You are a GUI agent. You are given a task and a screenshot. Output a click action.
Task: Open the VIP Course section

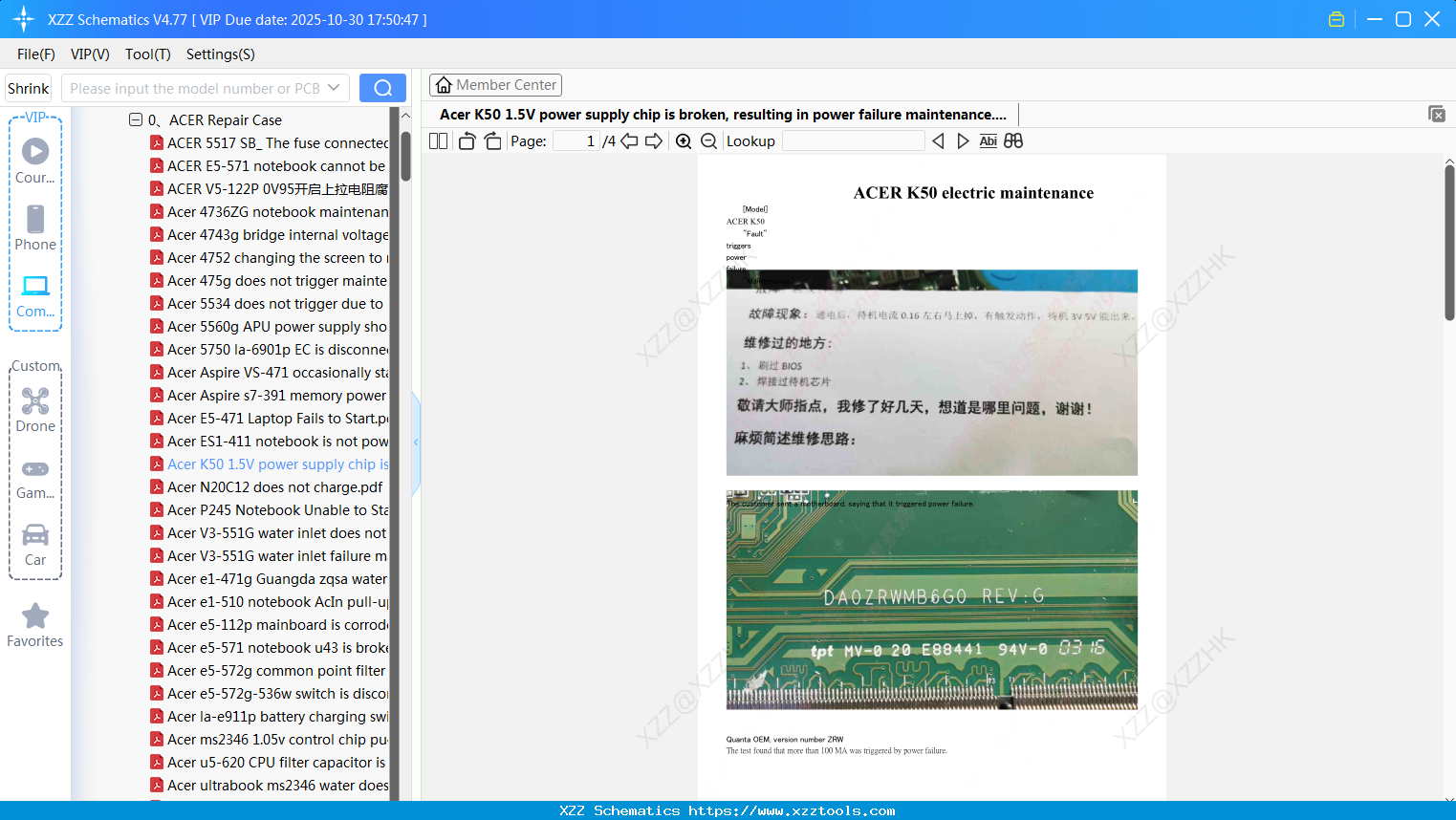coord(35,161)
